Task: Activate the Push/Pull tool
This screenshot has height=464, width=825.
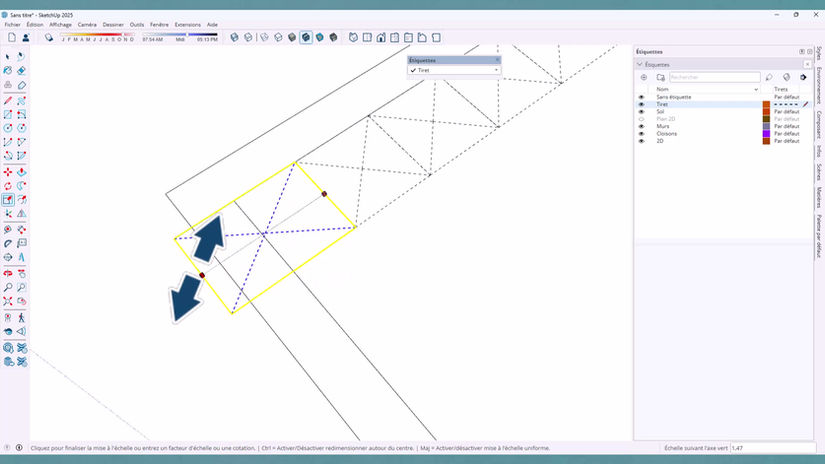Action: [x=22, y=172]
